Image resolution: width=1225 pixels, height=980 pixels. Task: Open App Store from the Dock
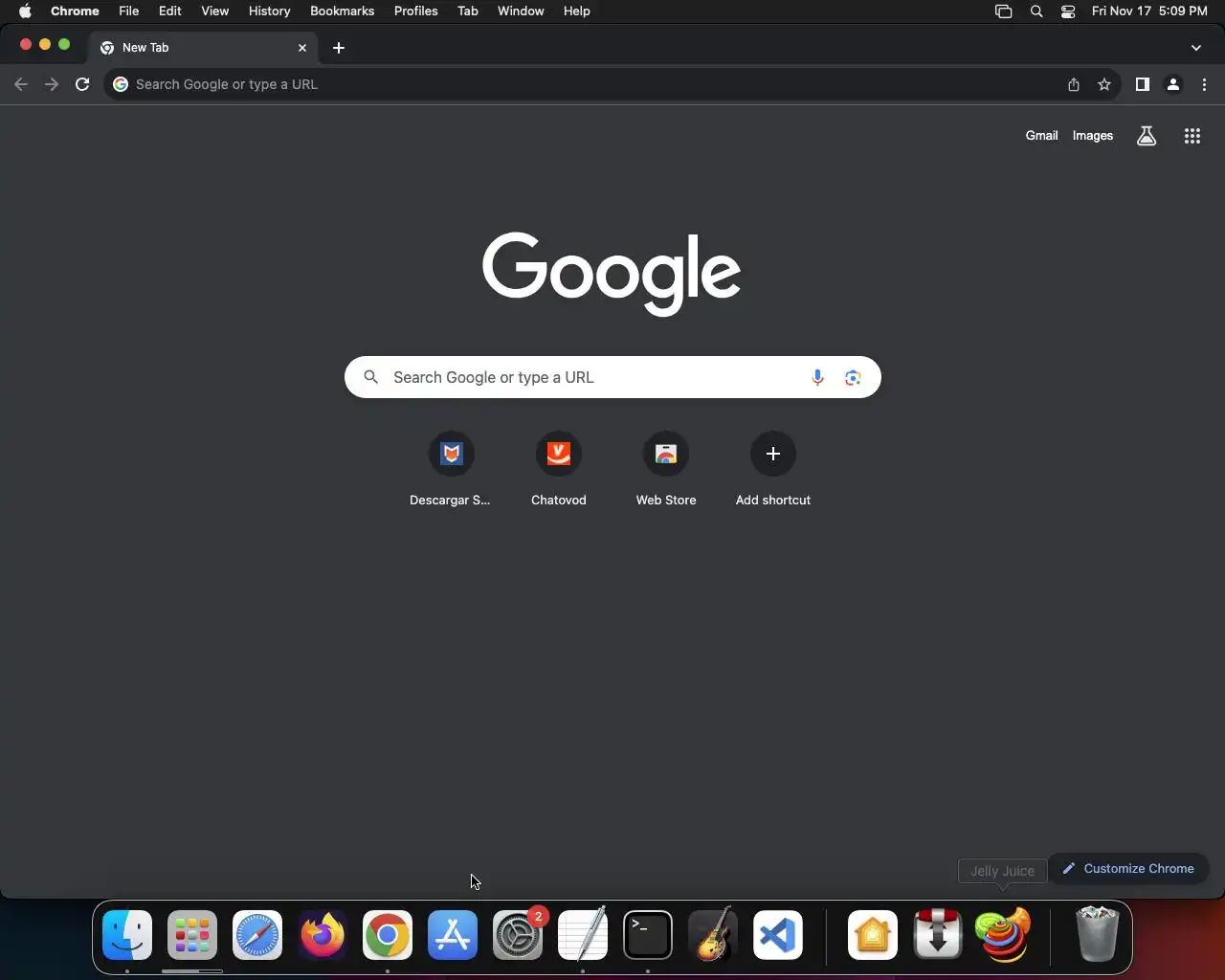click(453, 935)
